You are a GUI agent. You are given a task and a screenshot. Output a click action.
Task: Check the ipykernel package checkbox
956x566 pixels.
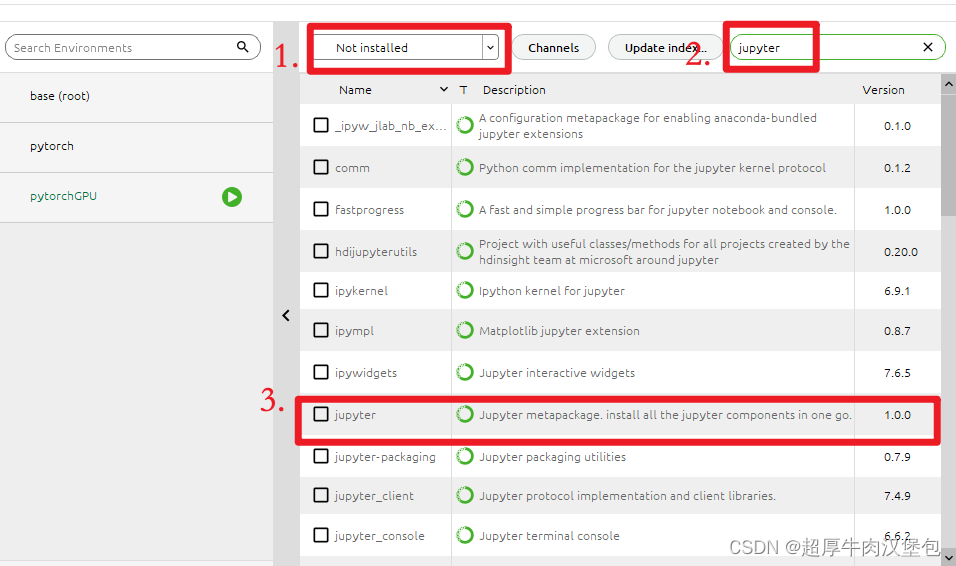pos(321,290)
